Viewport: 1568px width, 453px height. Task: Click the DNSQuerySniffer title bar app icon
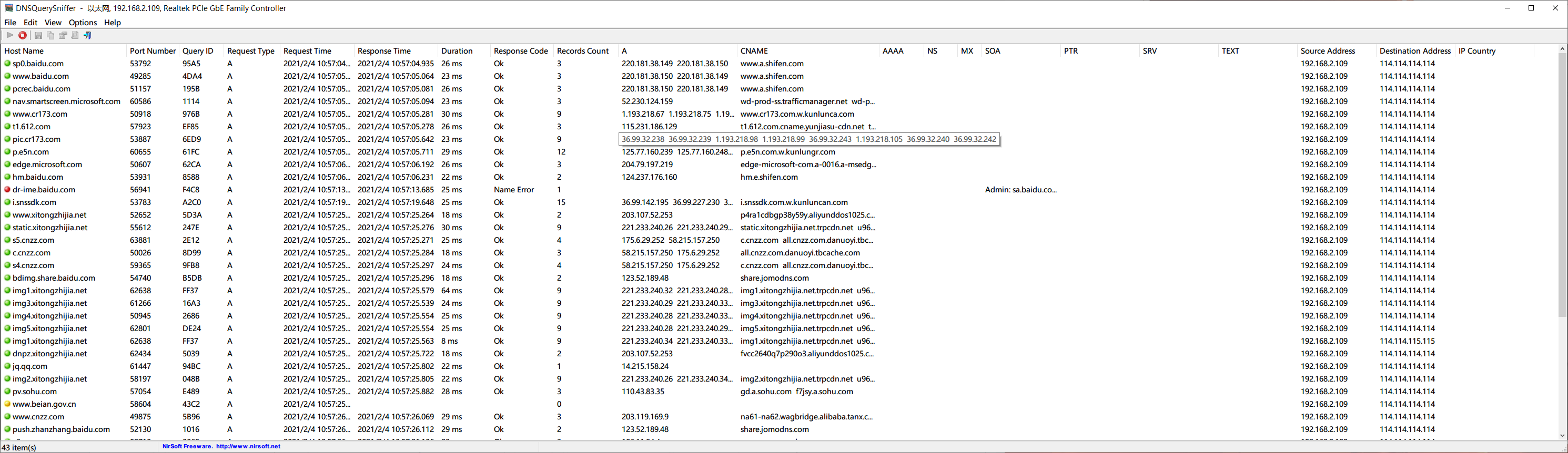pyautogui.click(x=8, y=8)
